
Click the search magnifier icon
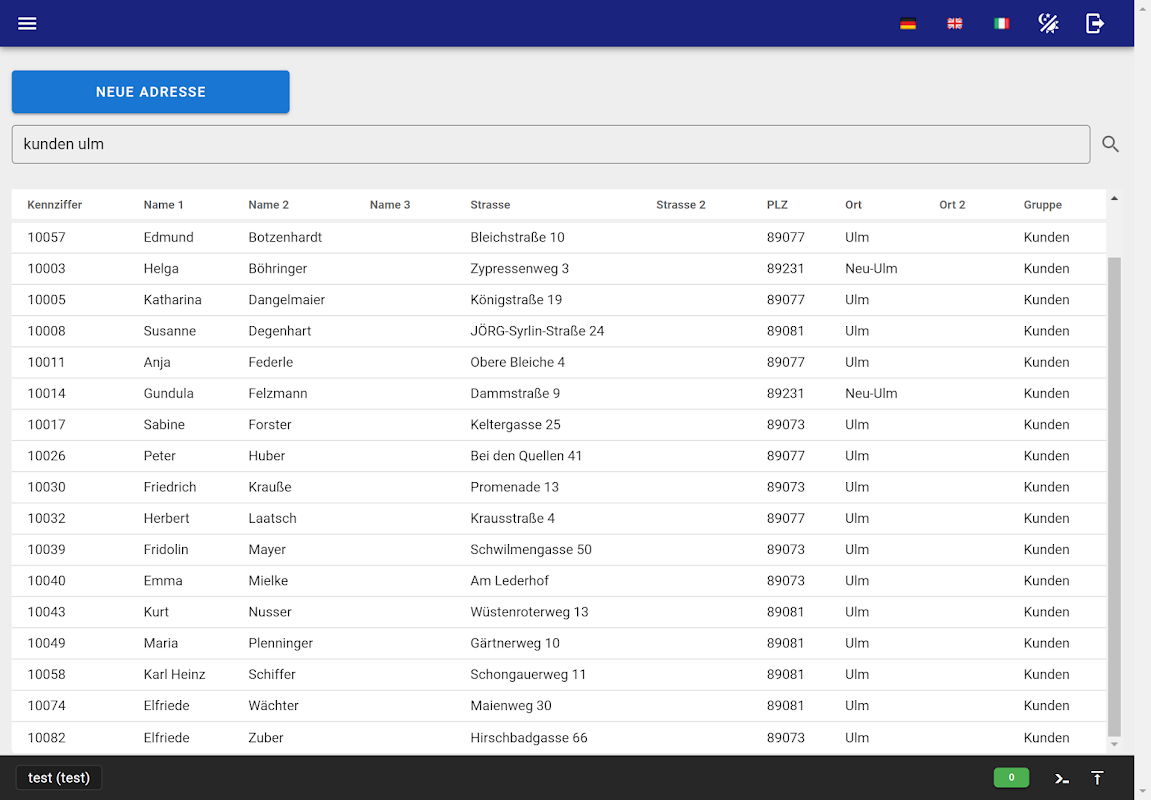click(1111, 144)
